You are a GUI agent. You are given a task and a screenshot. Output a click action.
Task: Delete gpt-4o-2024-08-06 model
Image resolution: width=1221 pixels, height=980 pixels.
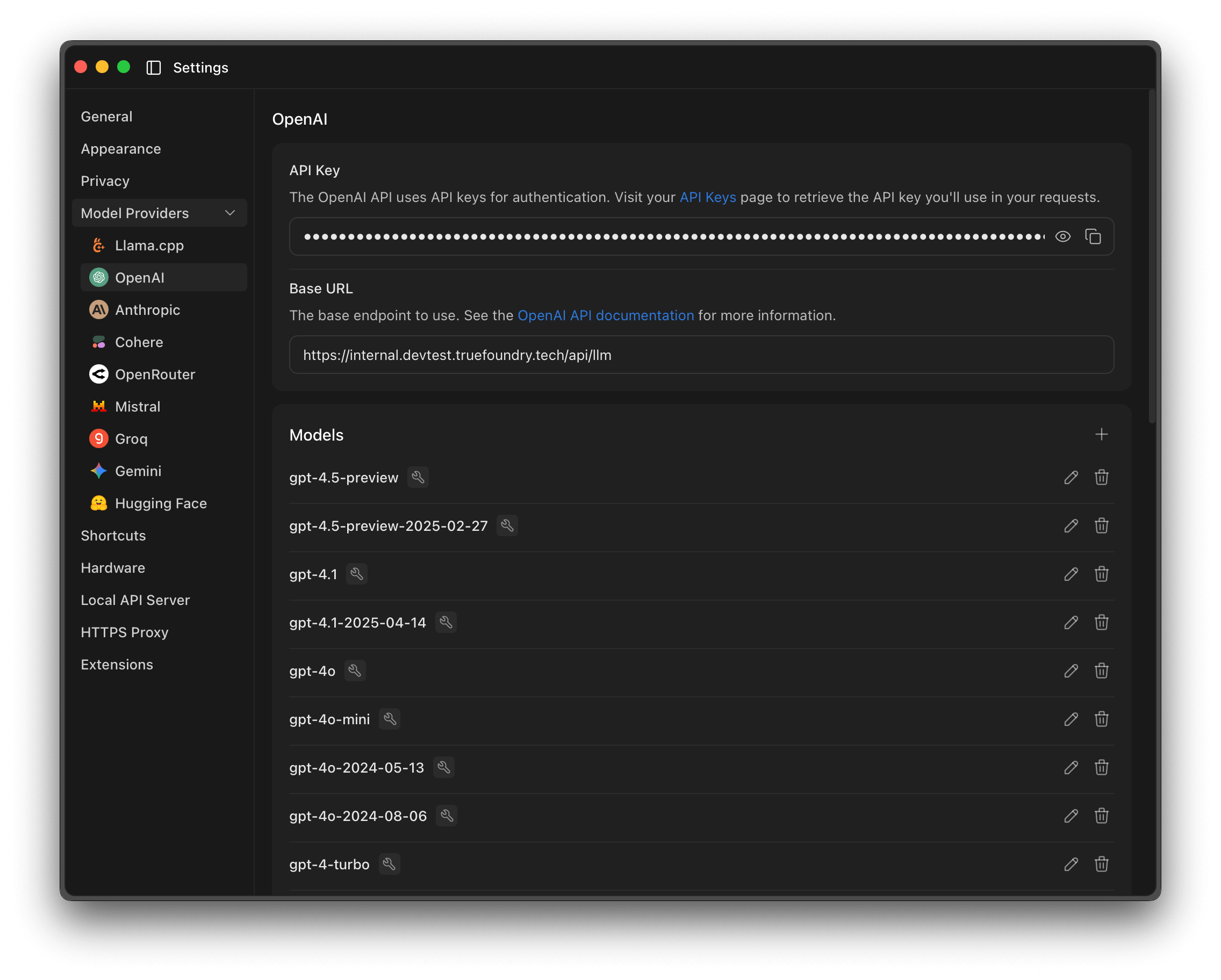point(1101,816)
